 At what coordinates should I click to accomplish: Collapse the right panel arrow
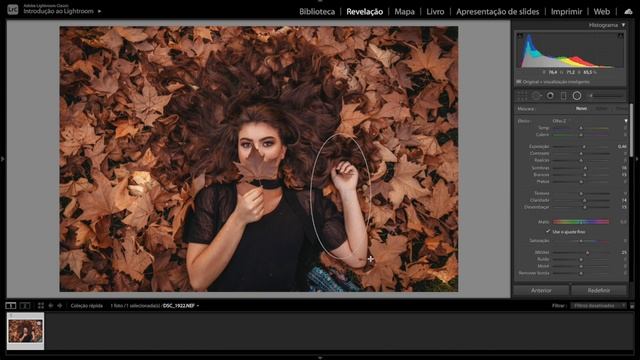pos(637,159)
